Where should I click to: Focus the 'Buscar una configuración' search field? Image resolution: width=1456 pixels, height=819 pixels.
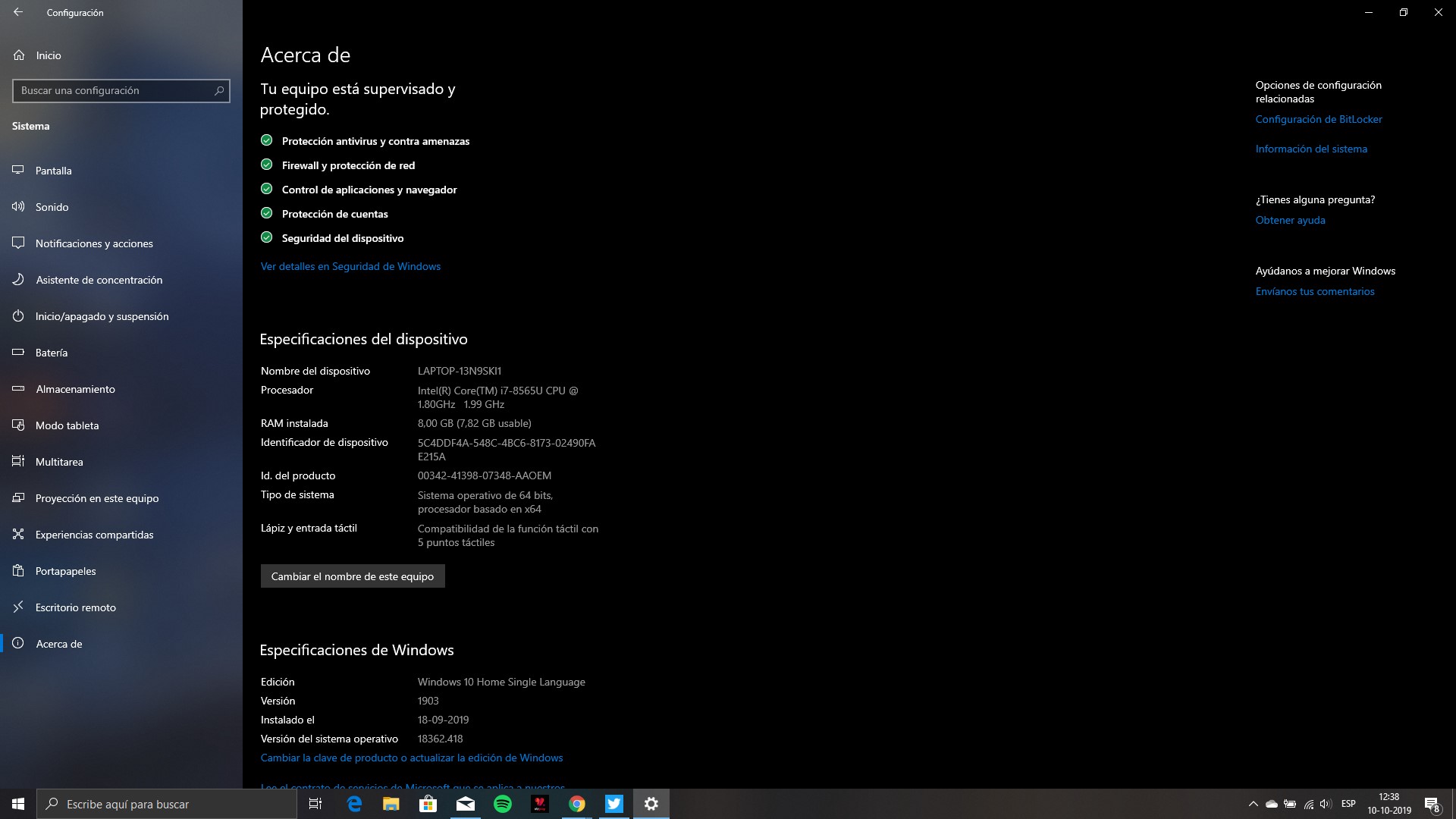pyautogui.click(x=121, y=90)
